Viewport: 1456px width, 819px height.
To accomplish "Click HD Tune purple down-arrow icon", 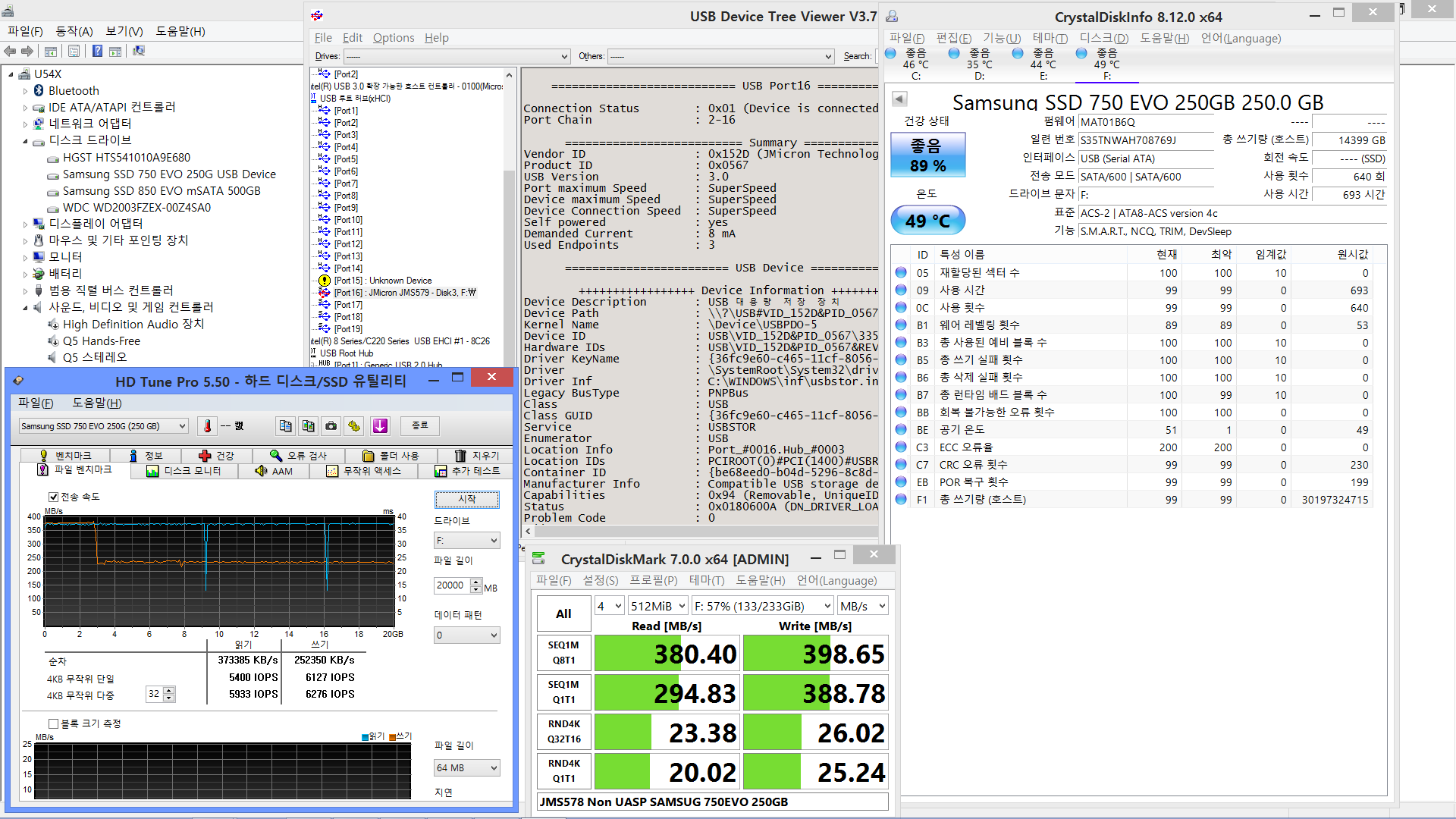I will [380, 426].
